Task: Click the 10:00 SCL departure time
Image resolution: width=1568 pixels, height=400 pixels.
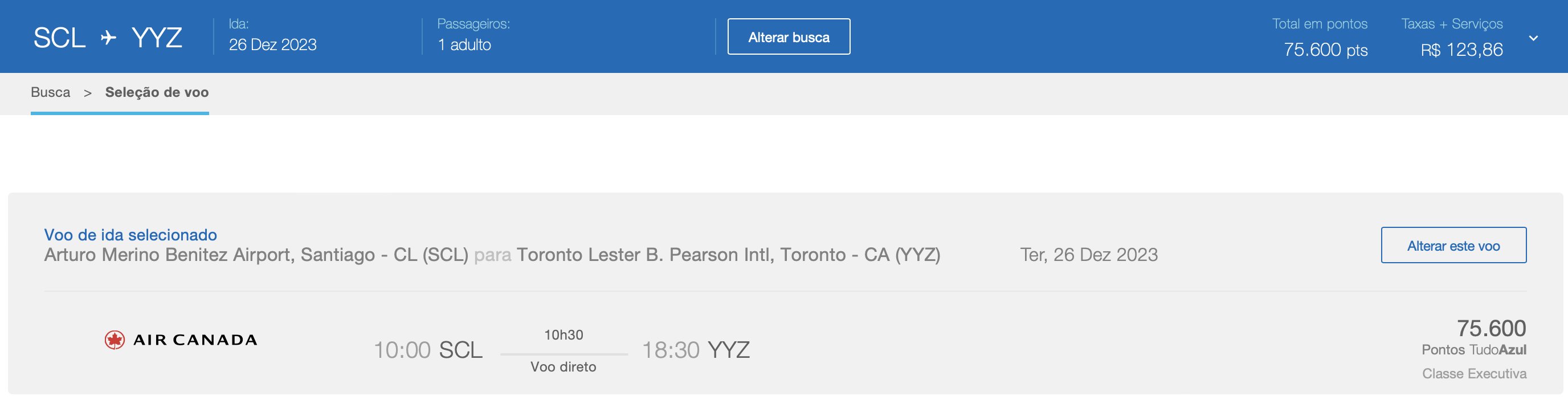Action: (427, 350)
